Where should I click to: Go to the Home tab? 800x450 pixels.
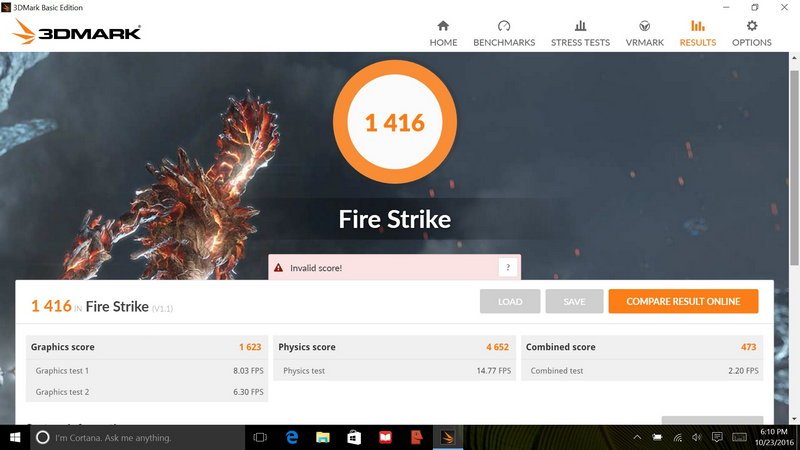(443, 33)
